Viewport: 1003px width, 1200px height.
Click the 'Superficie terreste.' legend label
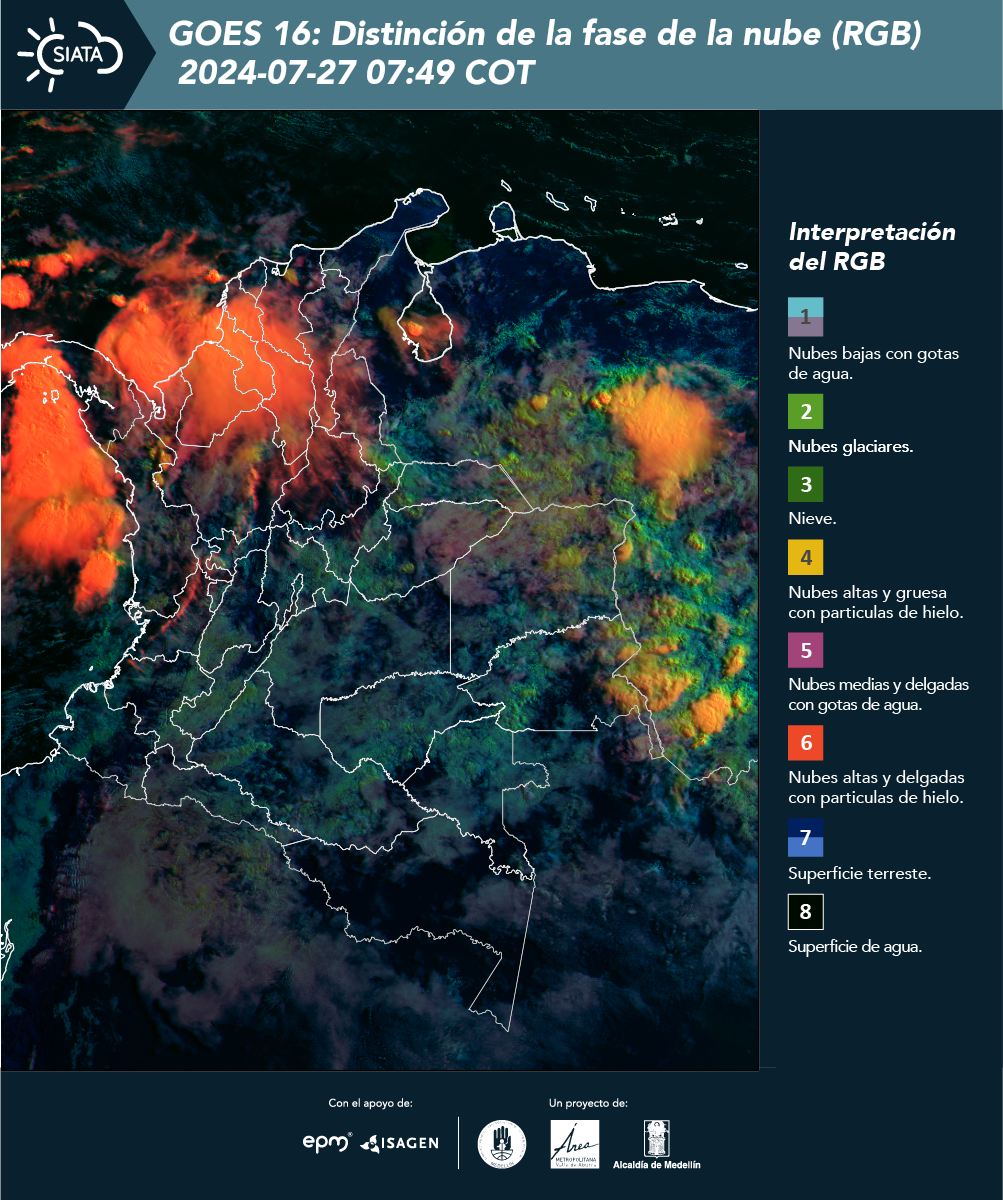click(860, 873)
